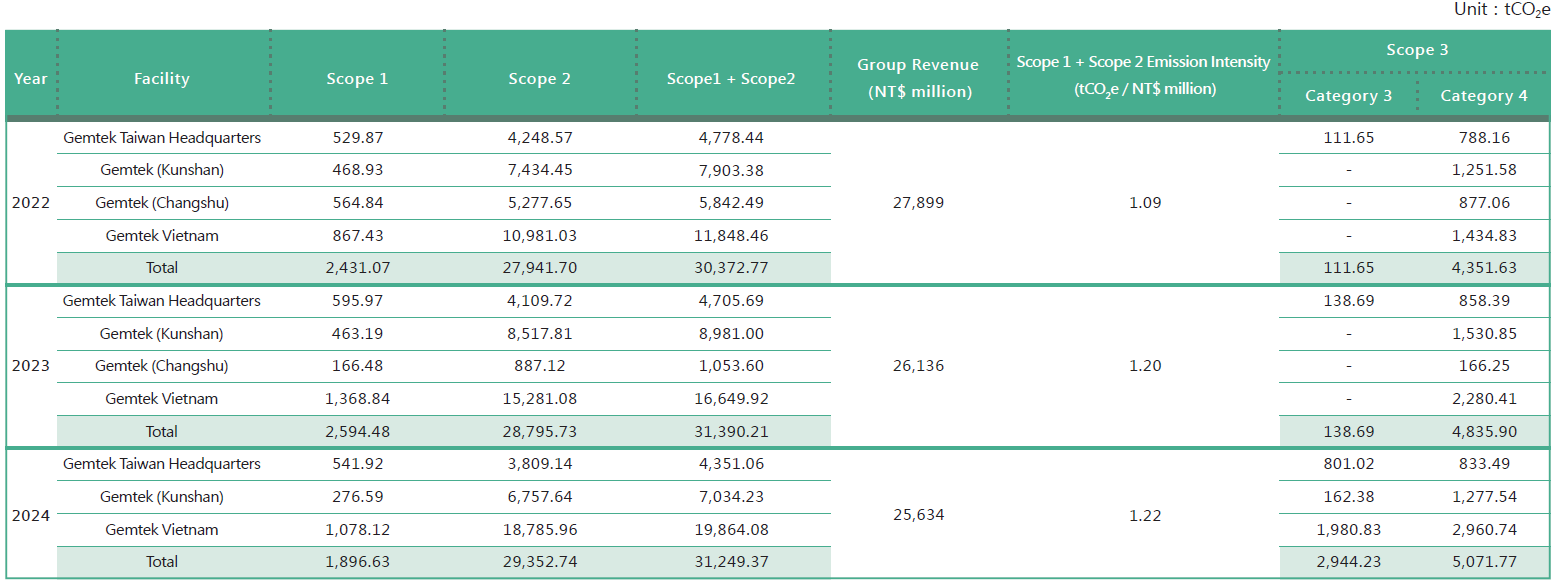Viewport: 1554px width, 586px height.
Task: Click the Category 4 subheader
Action: (1484, 96)
